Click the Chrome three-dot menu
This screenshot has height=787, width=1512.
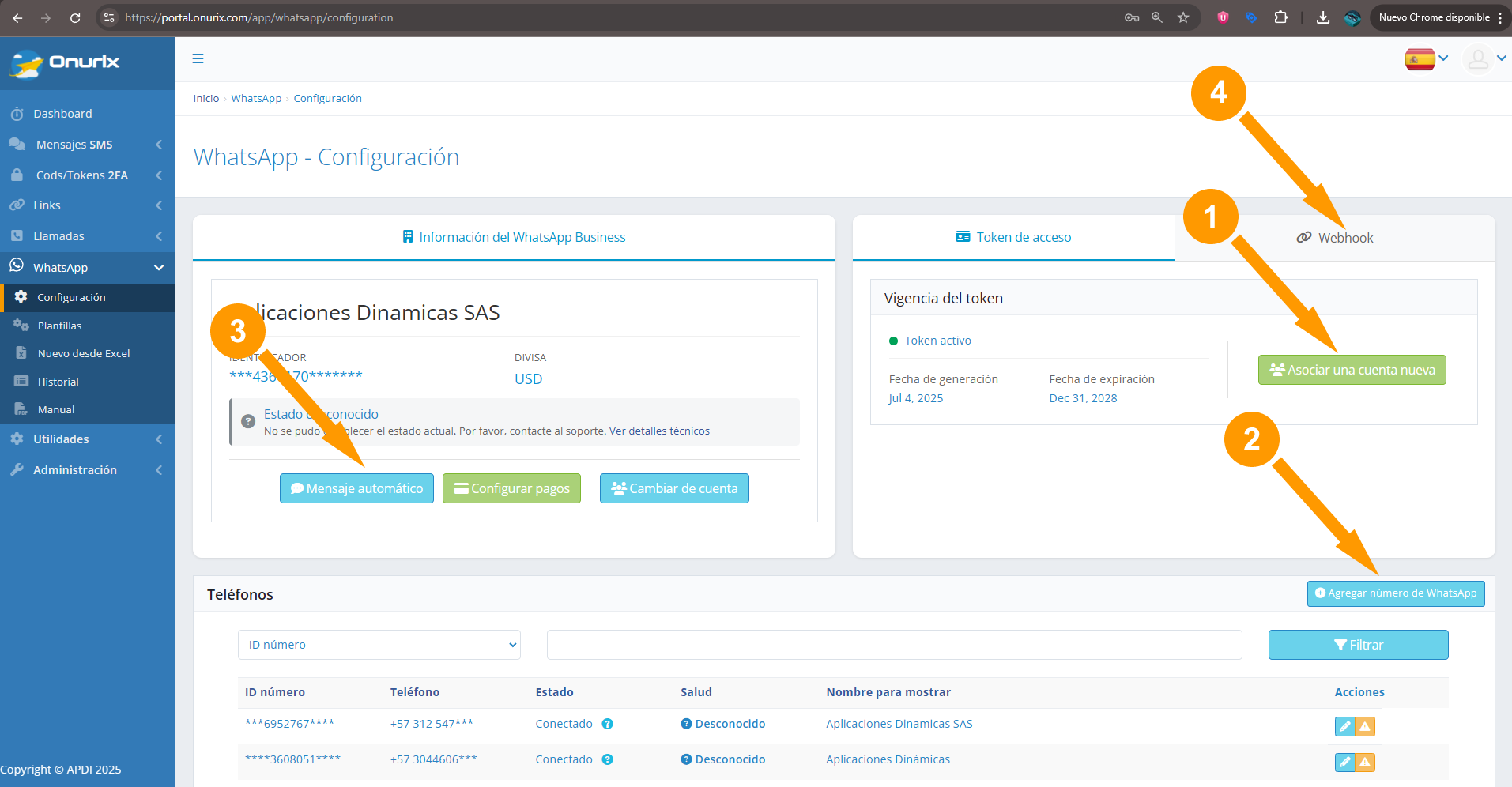(1500, 17)
